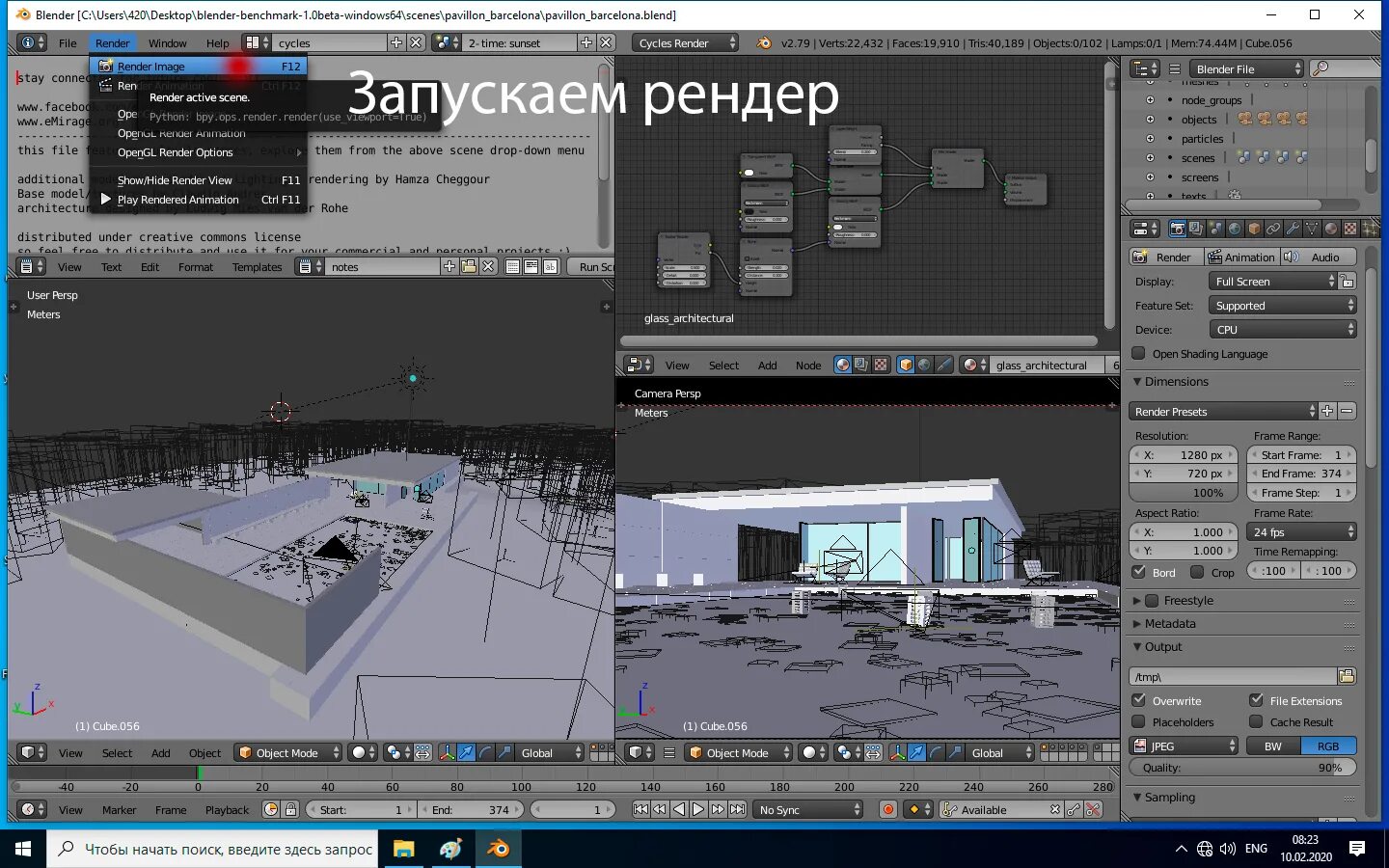Viewport: 1389px width, 868px height.
Task: Open the output folder browser icon
Action: [x=1347, y=676]
